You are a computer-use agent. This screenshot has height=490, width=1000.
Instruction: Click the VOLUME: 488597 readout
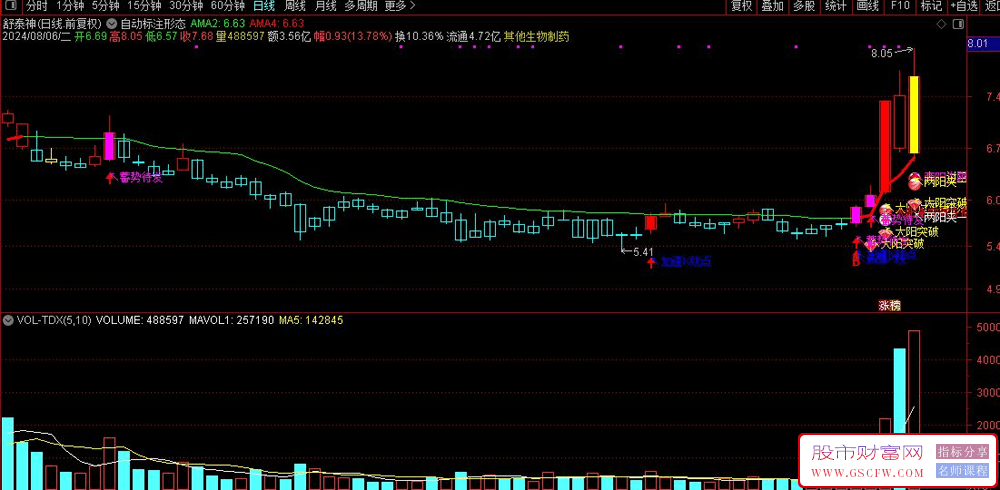140,321
